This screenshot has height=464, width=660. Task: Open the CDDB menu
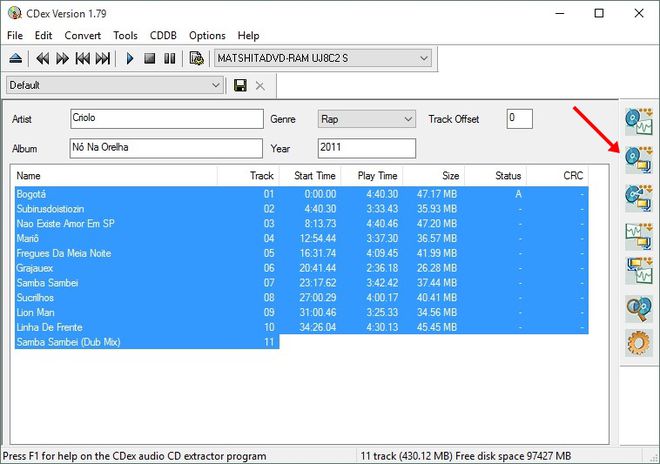[163, 35]
